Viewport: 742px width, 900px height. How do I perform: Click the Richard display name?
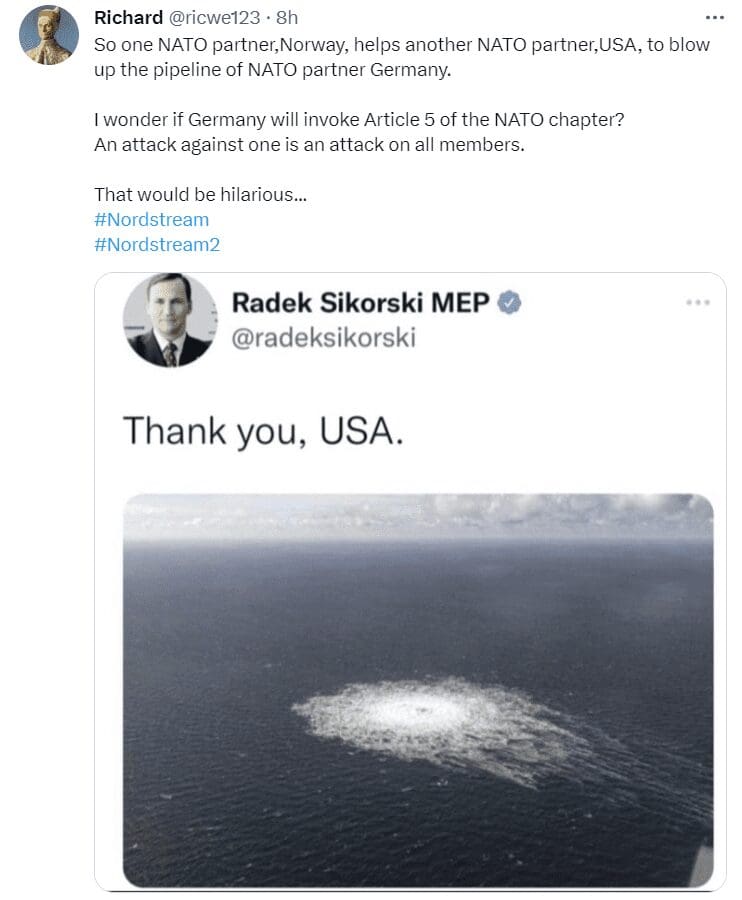pyautogui.click(x=129, y=18)
